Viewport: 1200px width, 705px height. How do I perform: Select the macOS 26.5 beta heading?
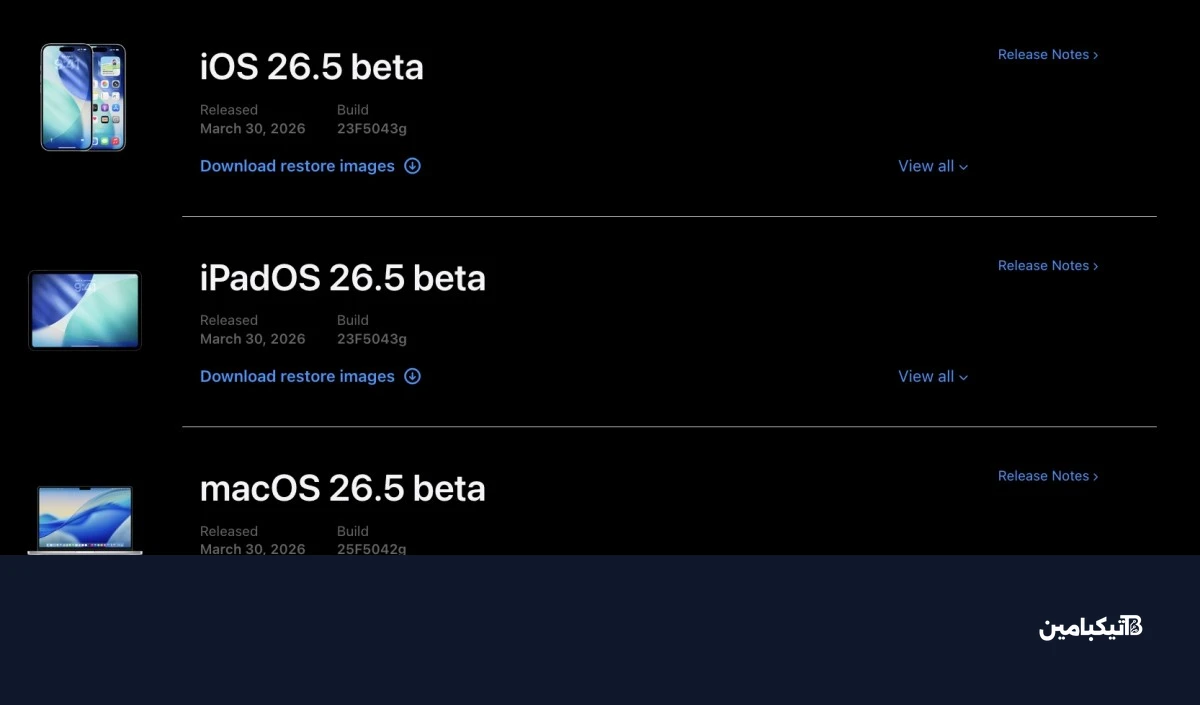click(343, 488)
